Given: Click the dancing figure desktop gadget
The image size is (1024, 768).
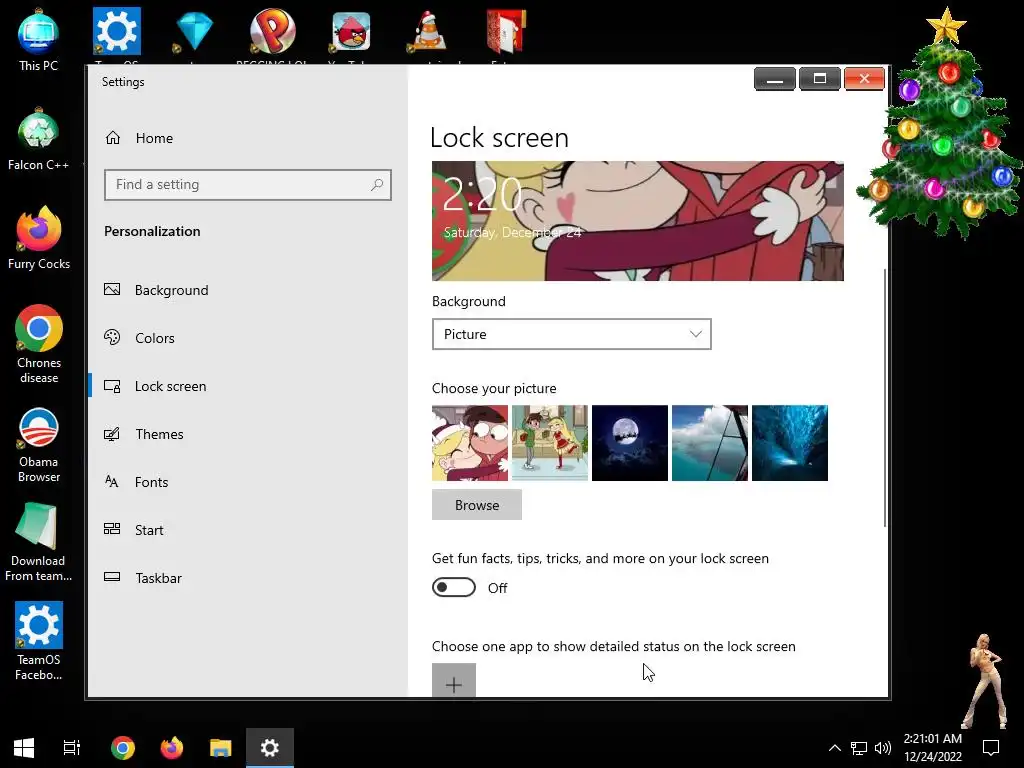Looking at the screenshot, I should point(984,680).
